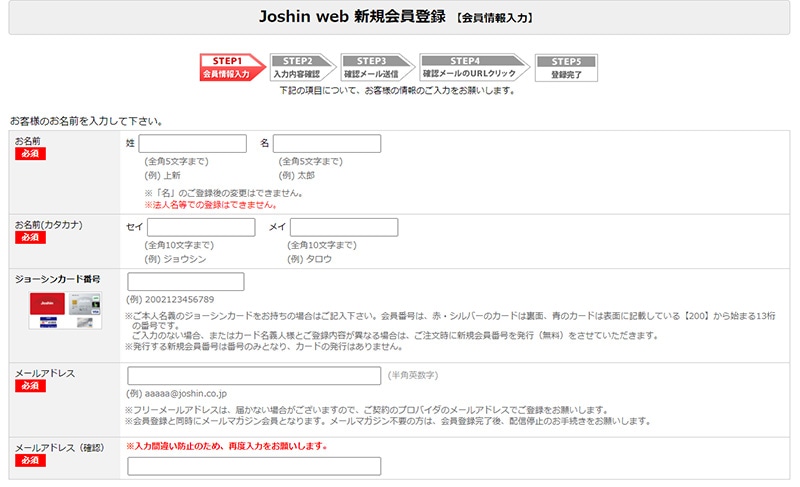
Task: Click the red text ※法人名等での登録はできません。
Action: pos(211,204)
